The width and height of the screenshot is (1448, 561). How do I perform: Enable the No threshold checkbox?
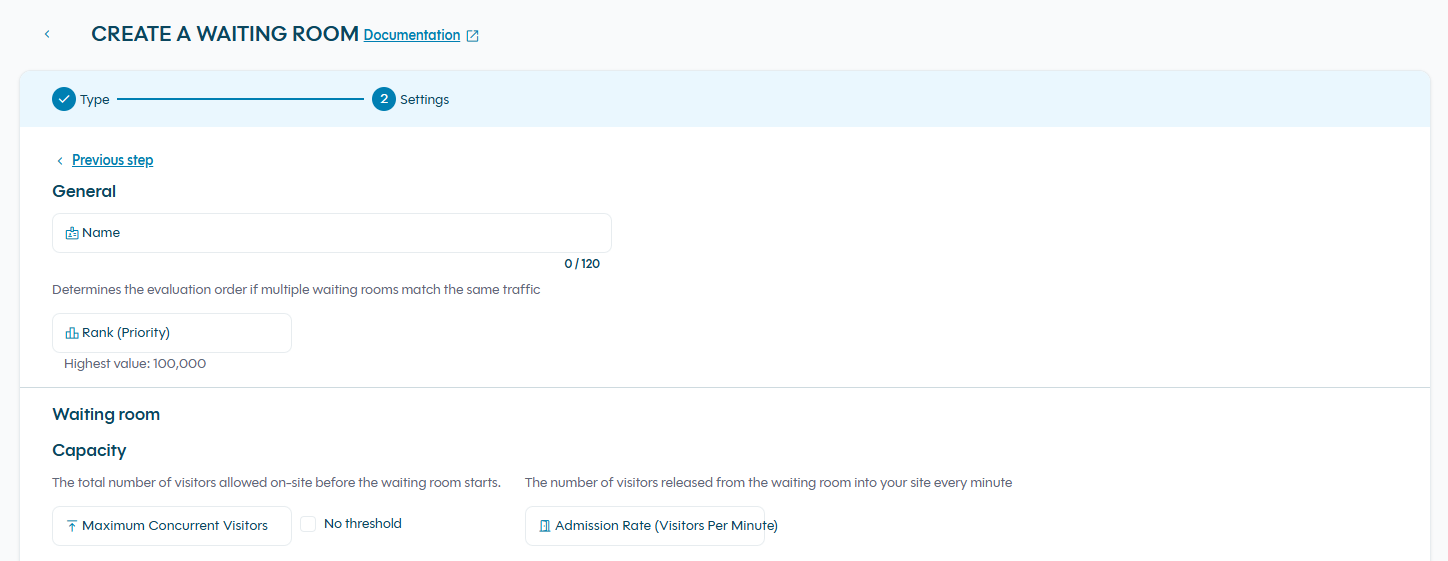(x=308, y=524)
